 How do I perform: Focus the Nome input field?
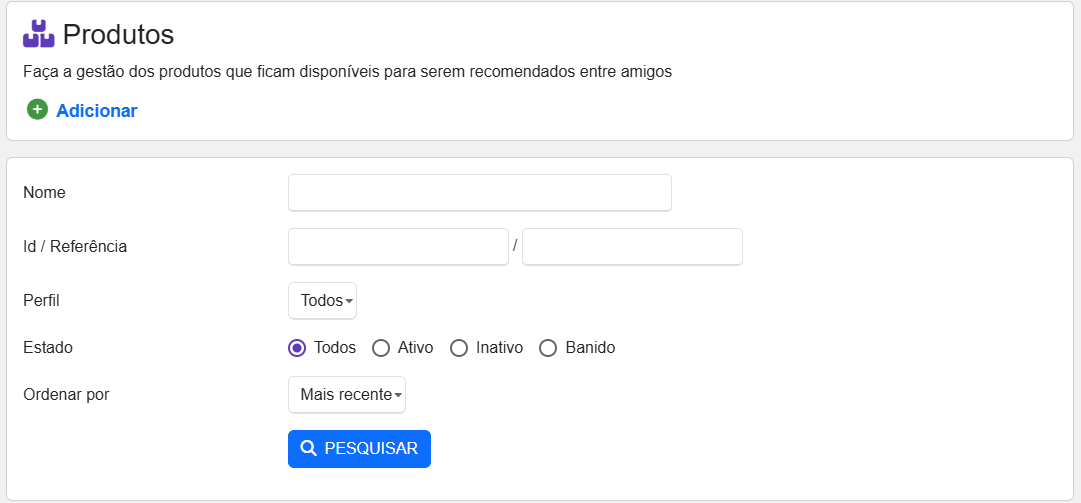pyautogui.click(x=480, y=193)
